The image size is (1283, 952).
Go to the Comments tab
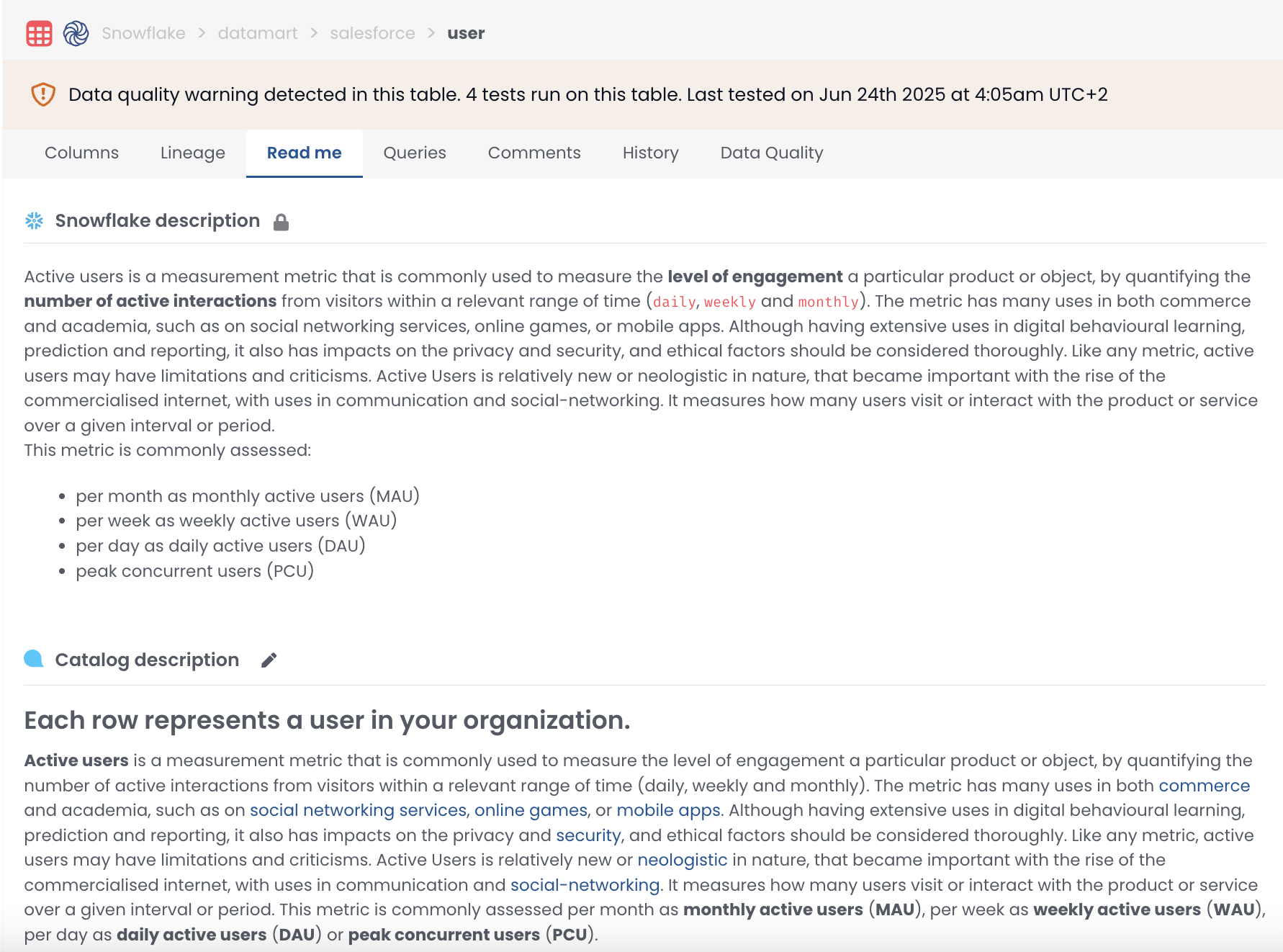coord(534,153)
